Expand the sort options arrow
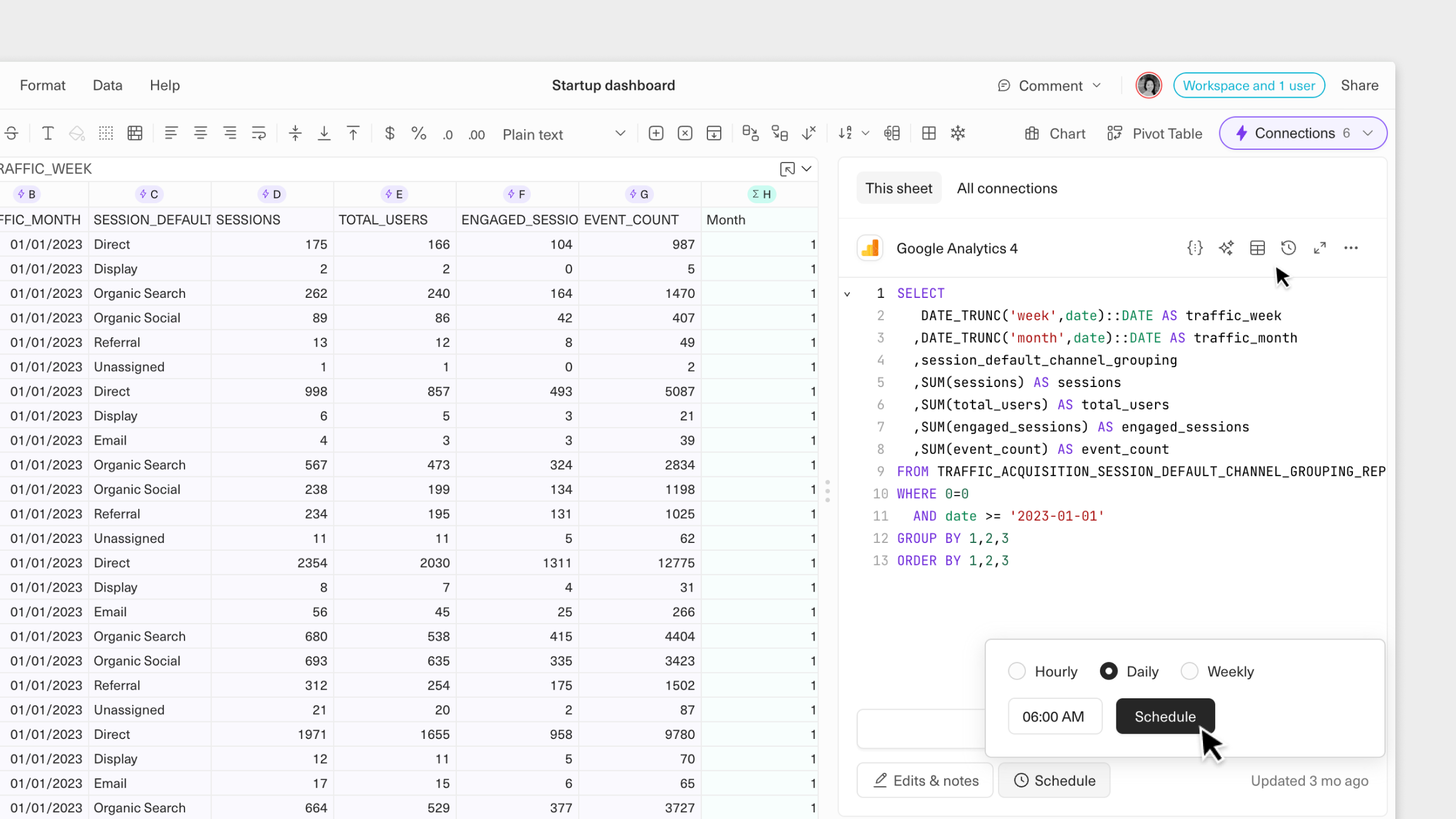 [866, 133]
